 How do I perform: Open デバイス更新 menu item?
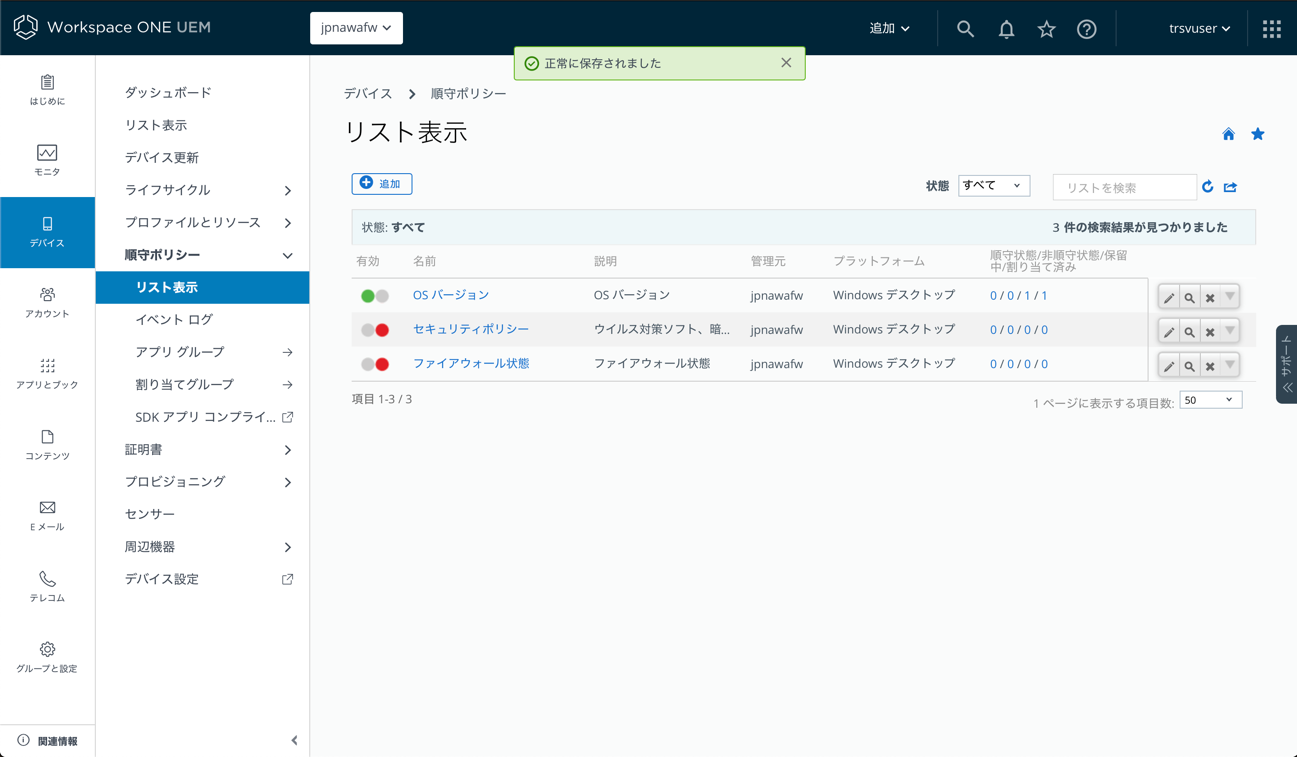[x=161, y=158]
